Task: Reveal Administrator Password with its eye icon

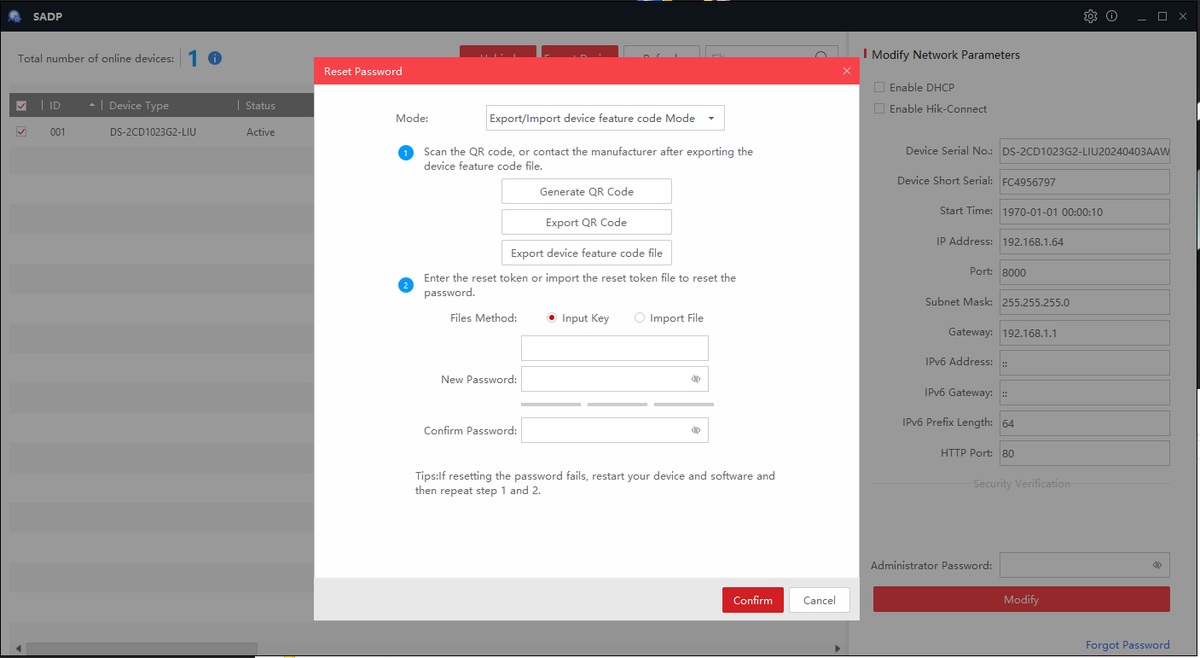Action: pyautogui.click(x=1157, y=565)
